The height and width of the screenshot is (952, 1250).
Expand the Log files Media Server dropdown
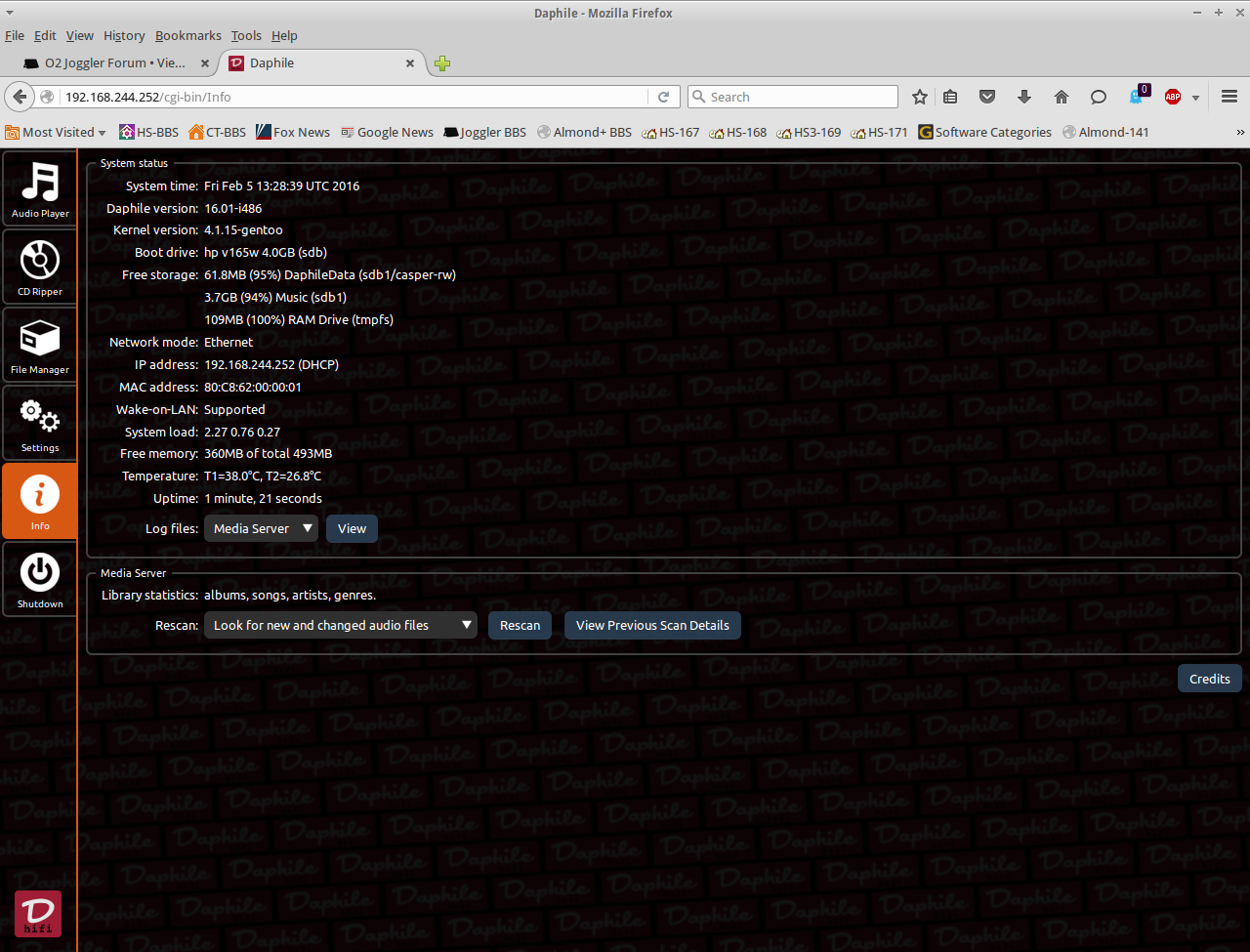(262, 528)
